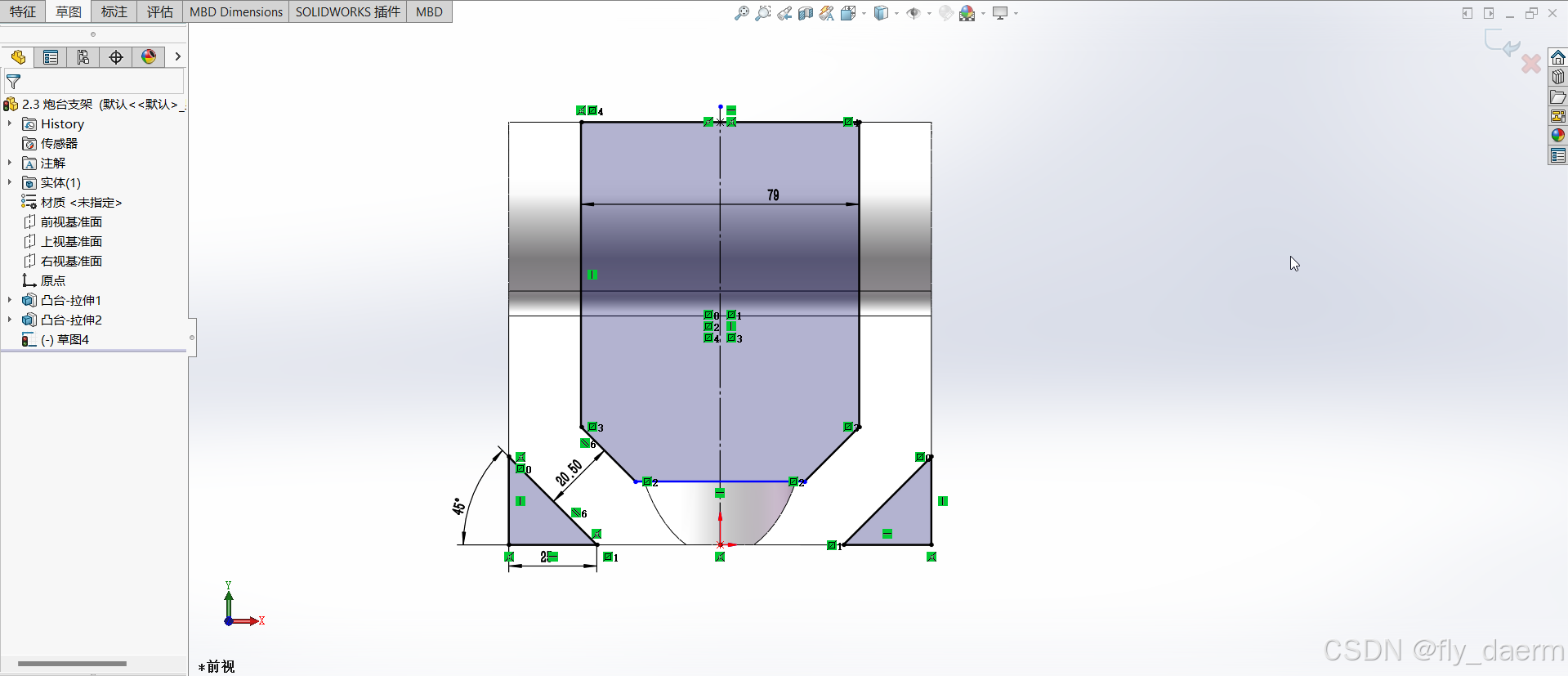Expand the History folder
The width and height of the screenshot is (1568, 676).
pos(10,123)
